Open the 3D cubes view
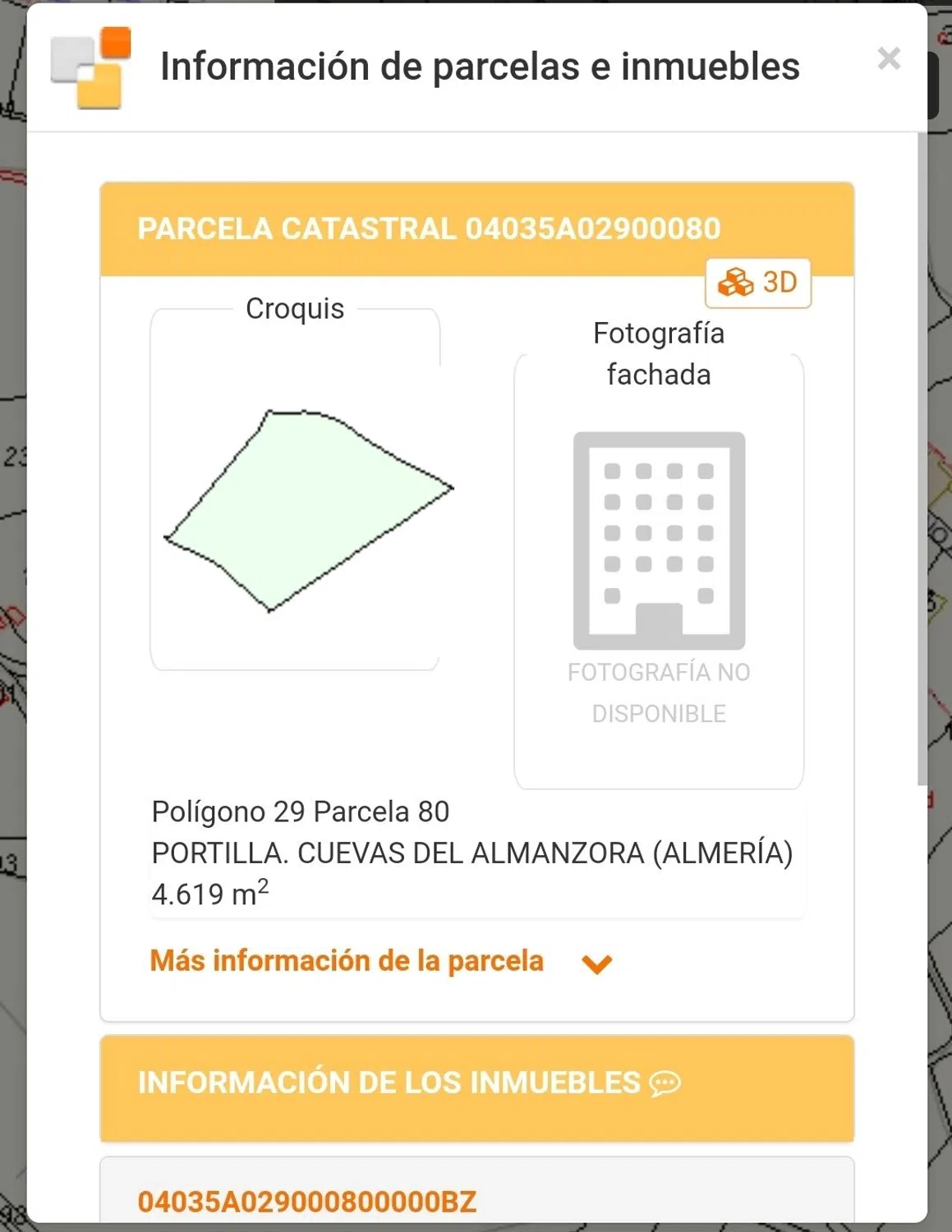 point(757,283)
